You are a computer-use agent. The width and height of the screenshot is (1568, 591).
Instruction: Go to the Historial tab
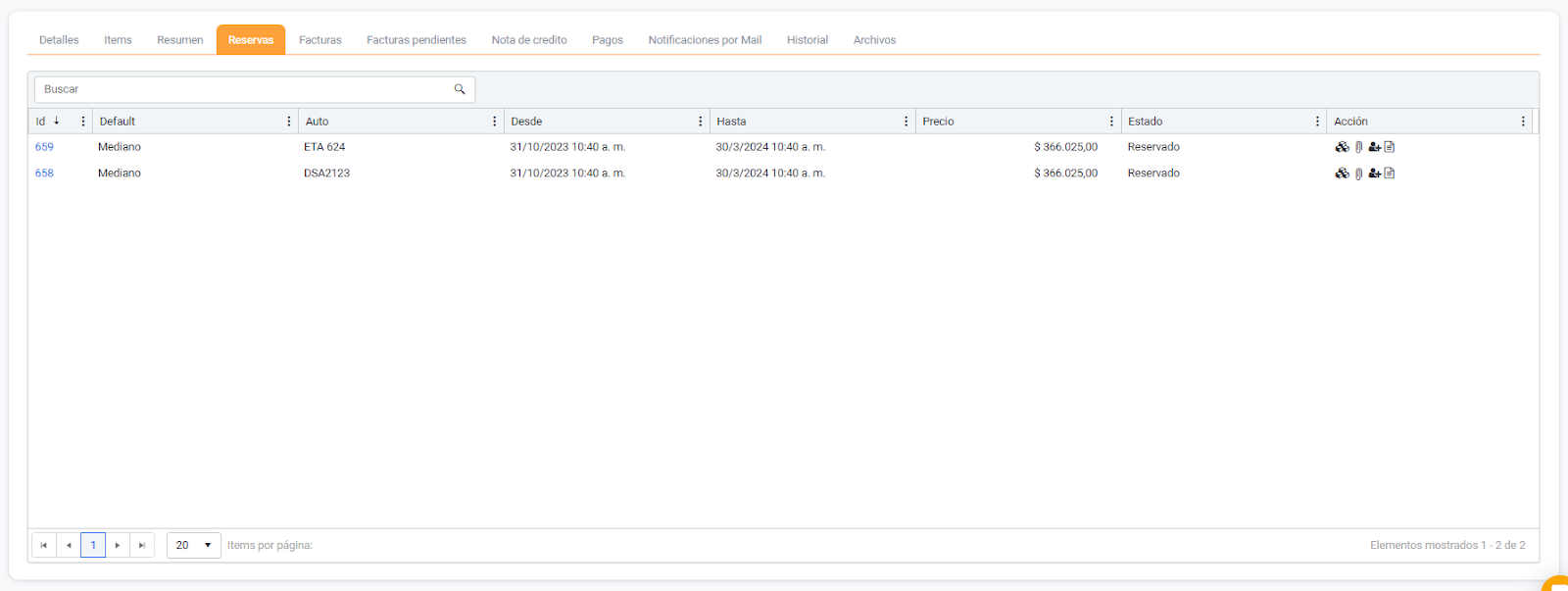[x=807, y=40]
